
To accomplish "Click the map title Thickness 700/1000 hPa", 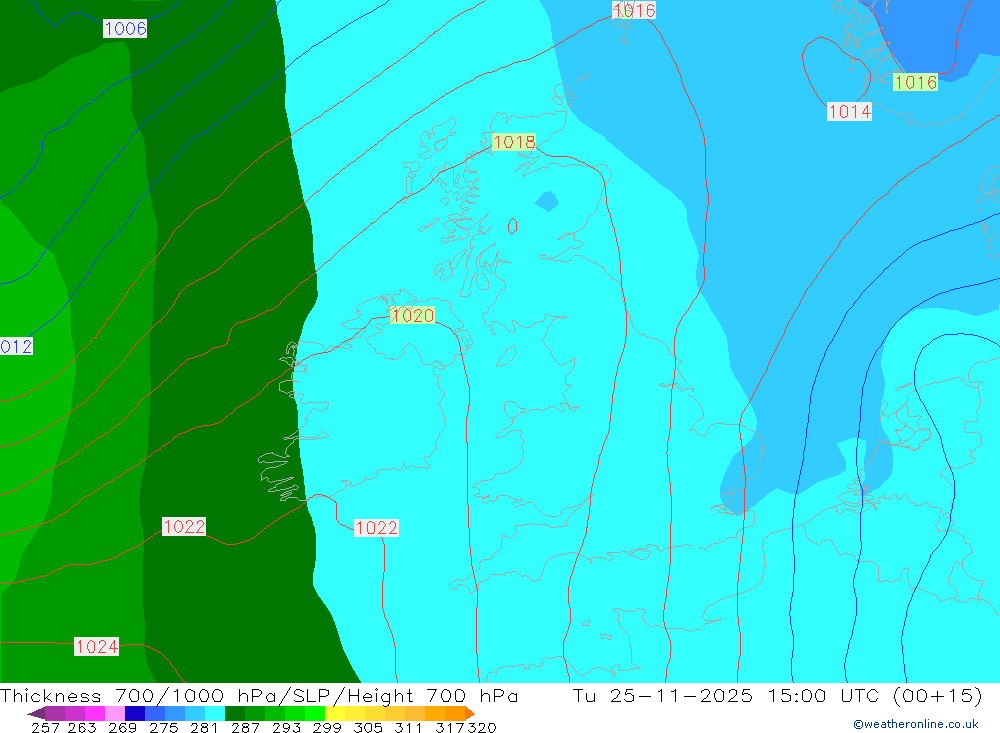I will [x=258, y=695].
